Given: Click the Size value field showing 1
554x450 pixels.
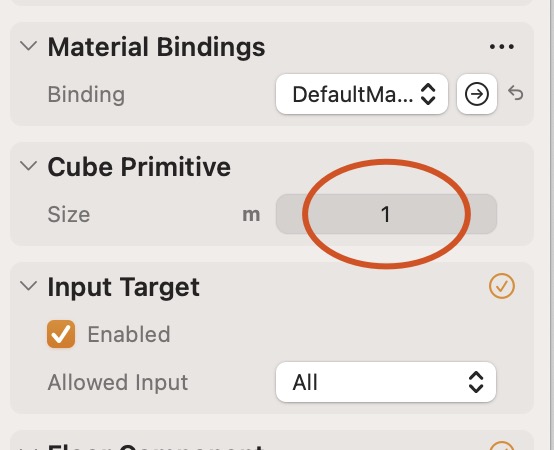Looking at the screenshot, I should [x=386, y=214].
